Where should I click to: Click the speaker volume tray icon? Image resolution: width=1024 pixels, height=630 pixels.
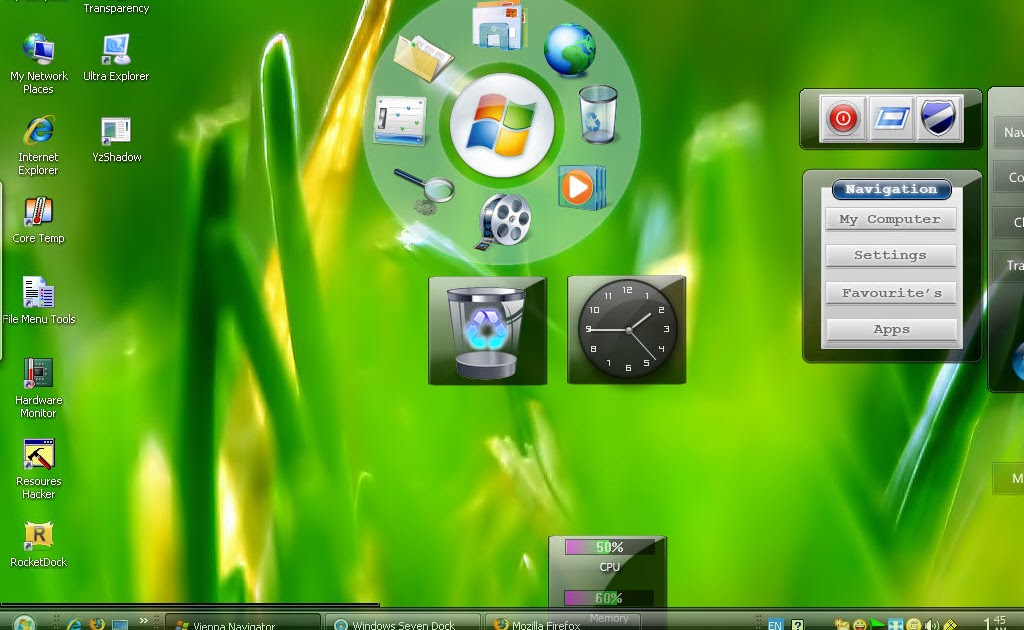coord(933,625)
